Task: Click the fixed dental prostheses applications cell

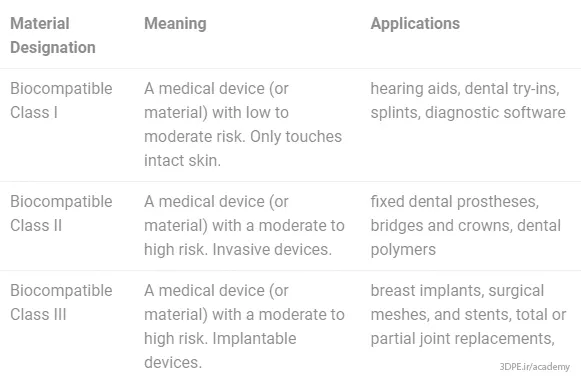Action: 466,225
